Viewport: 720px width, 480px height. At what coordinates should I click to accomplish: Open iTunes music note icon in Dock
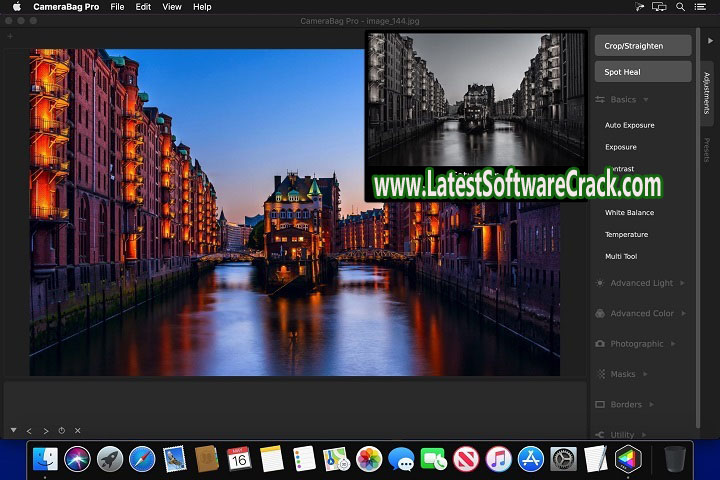[498, 458]
